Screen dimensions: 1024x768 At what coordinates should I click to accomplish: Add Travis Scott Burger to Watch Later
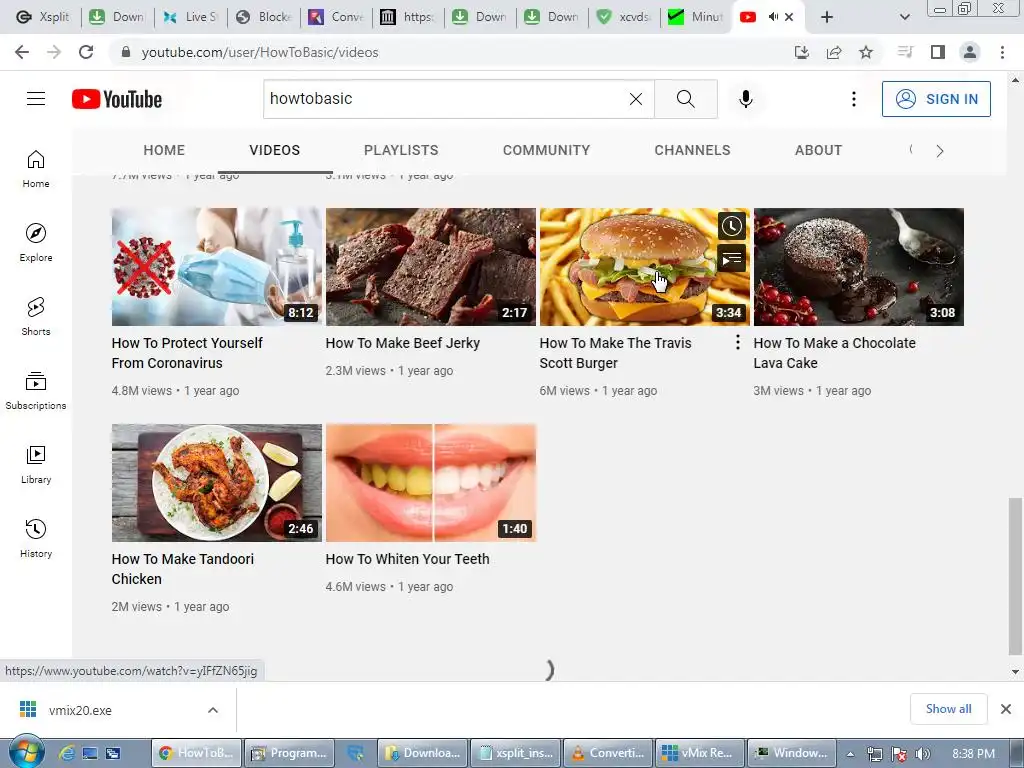click(731, 226)
